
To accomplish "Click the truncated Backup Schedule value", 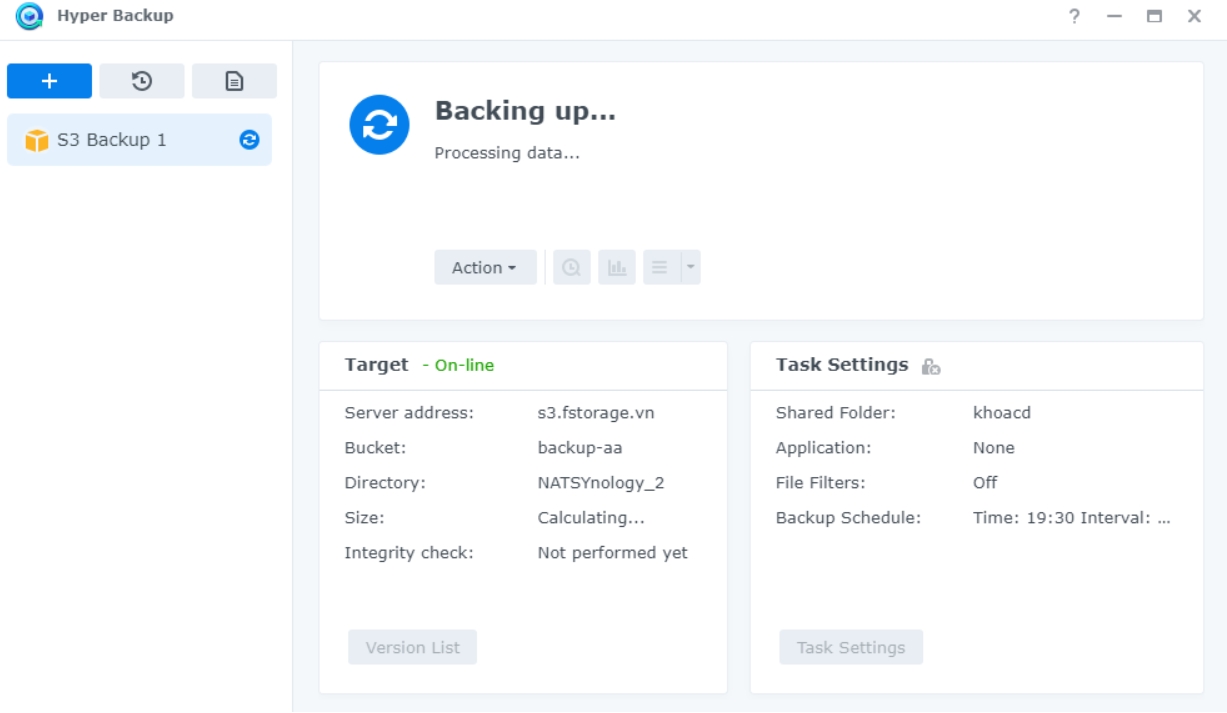I will click(x=1071, y=518).
